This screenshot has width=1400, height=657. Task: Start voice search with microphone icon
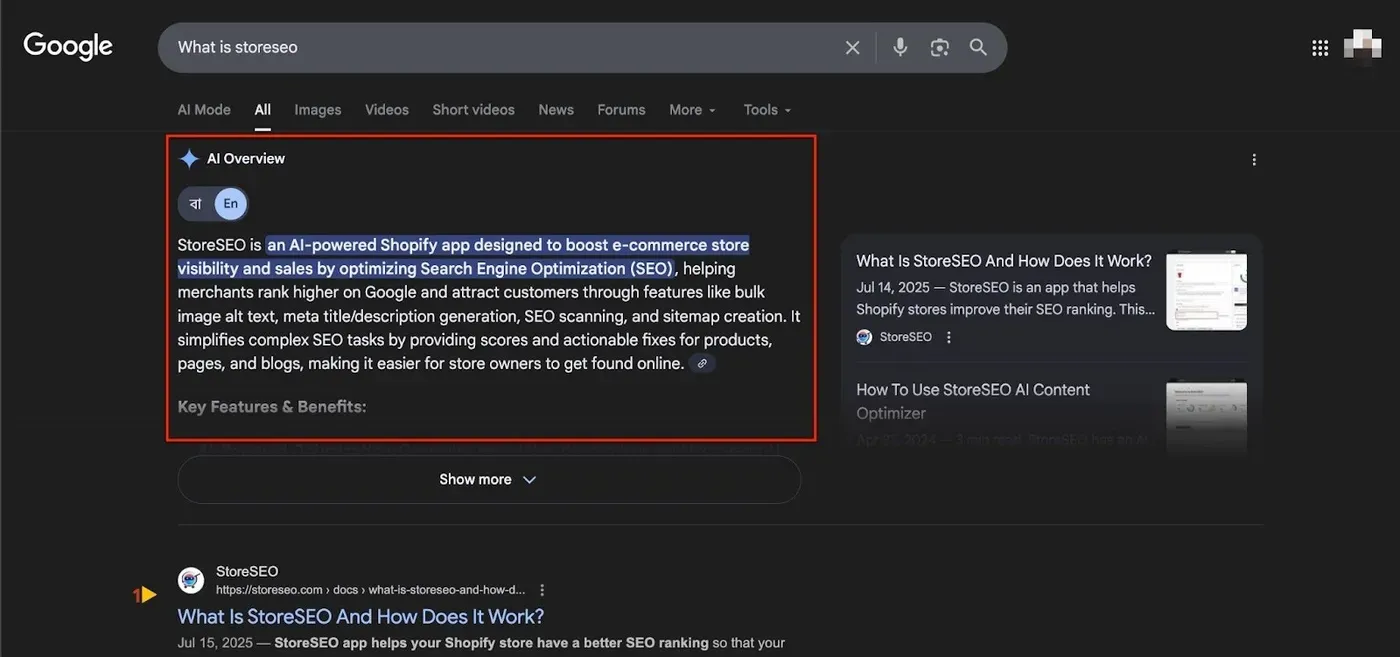(900, 47)
